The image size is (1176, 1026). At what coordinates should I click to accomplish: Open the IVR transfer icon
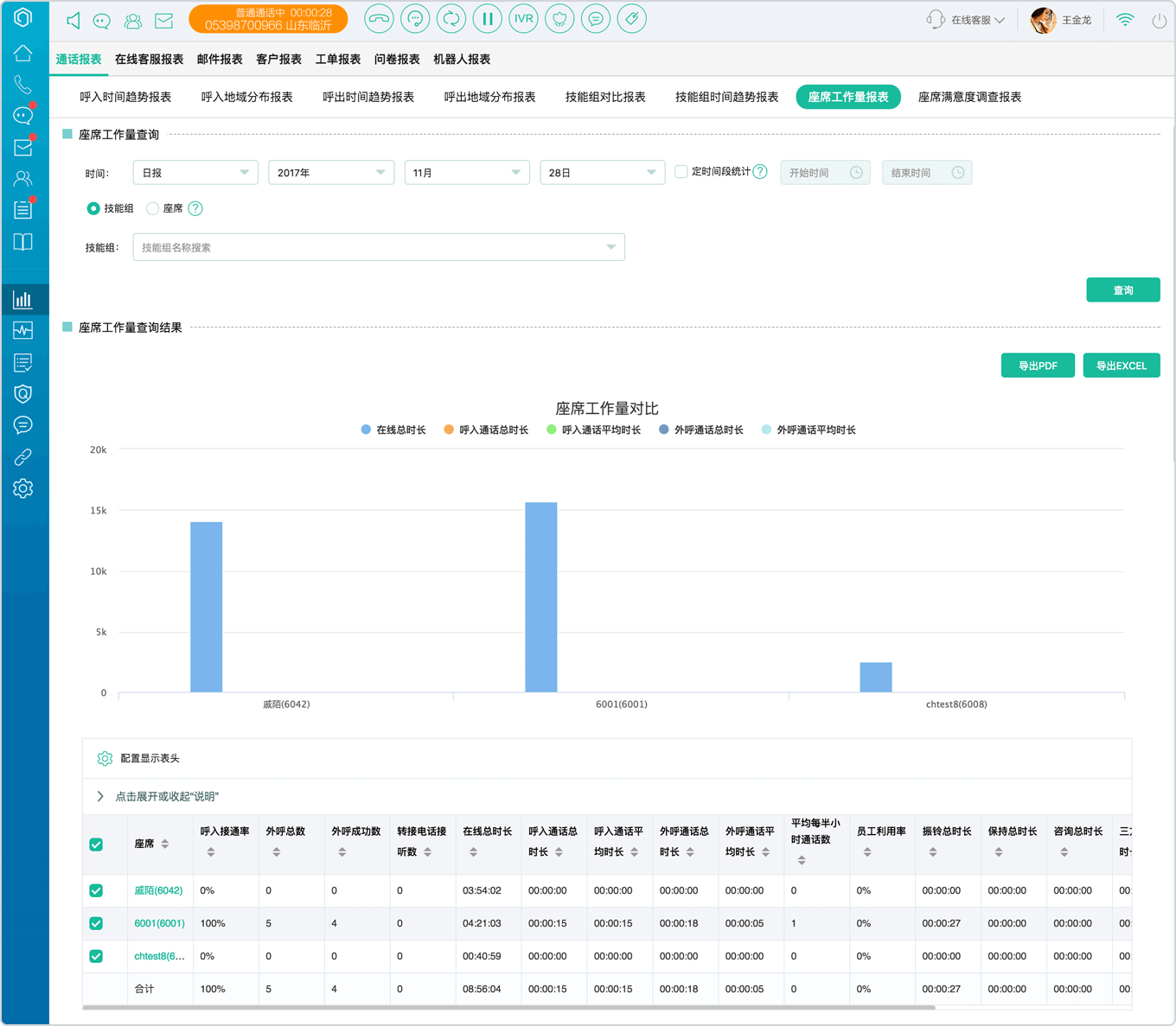click(524, 19)
